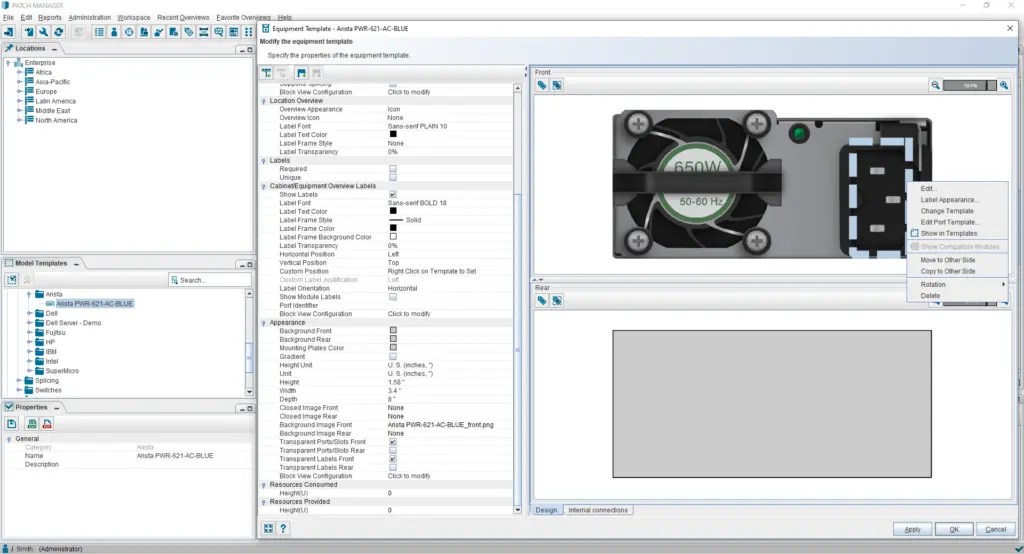Viewport: 1024px width, 554px height.
Task: Click the login arrow icon at toolbar start
Action: pos(9,31)
